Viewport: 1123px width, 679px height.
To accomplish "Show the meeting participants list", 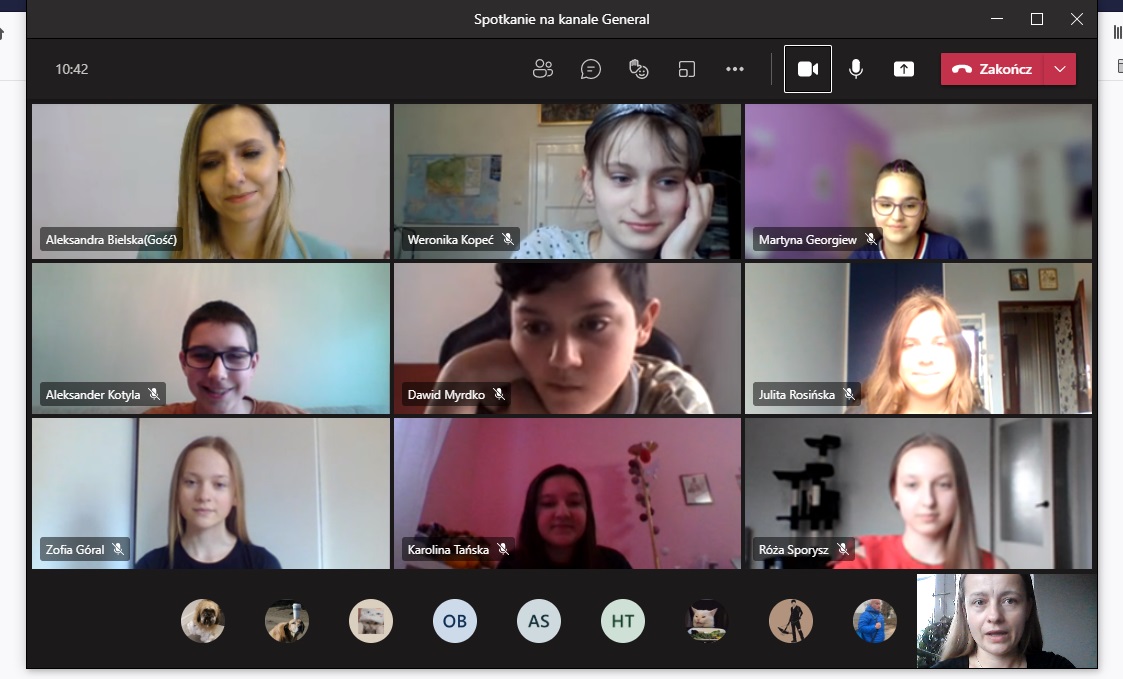I will [543, 69].
